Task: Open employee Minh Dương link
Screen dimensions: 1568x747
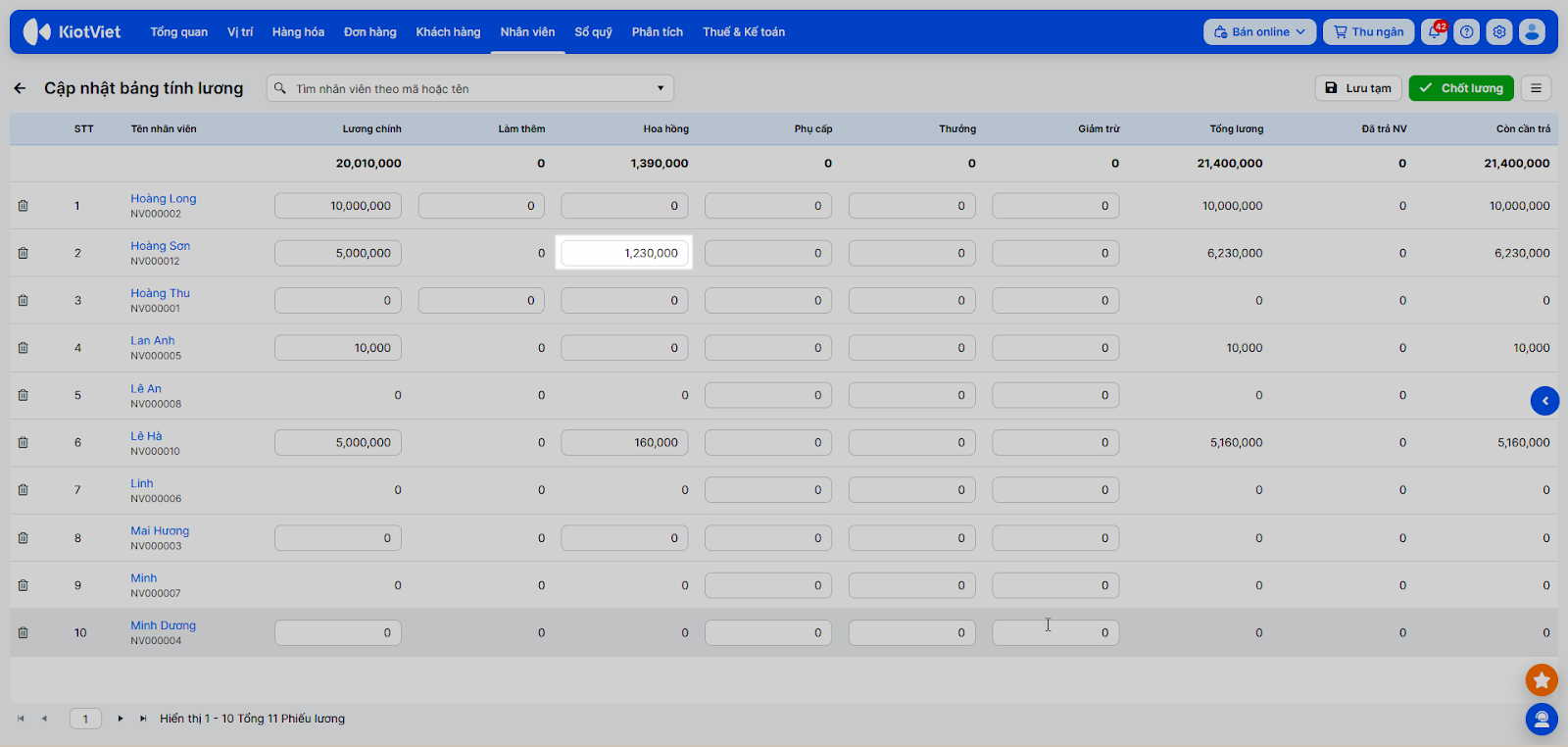Action: [x=164, y=625]
